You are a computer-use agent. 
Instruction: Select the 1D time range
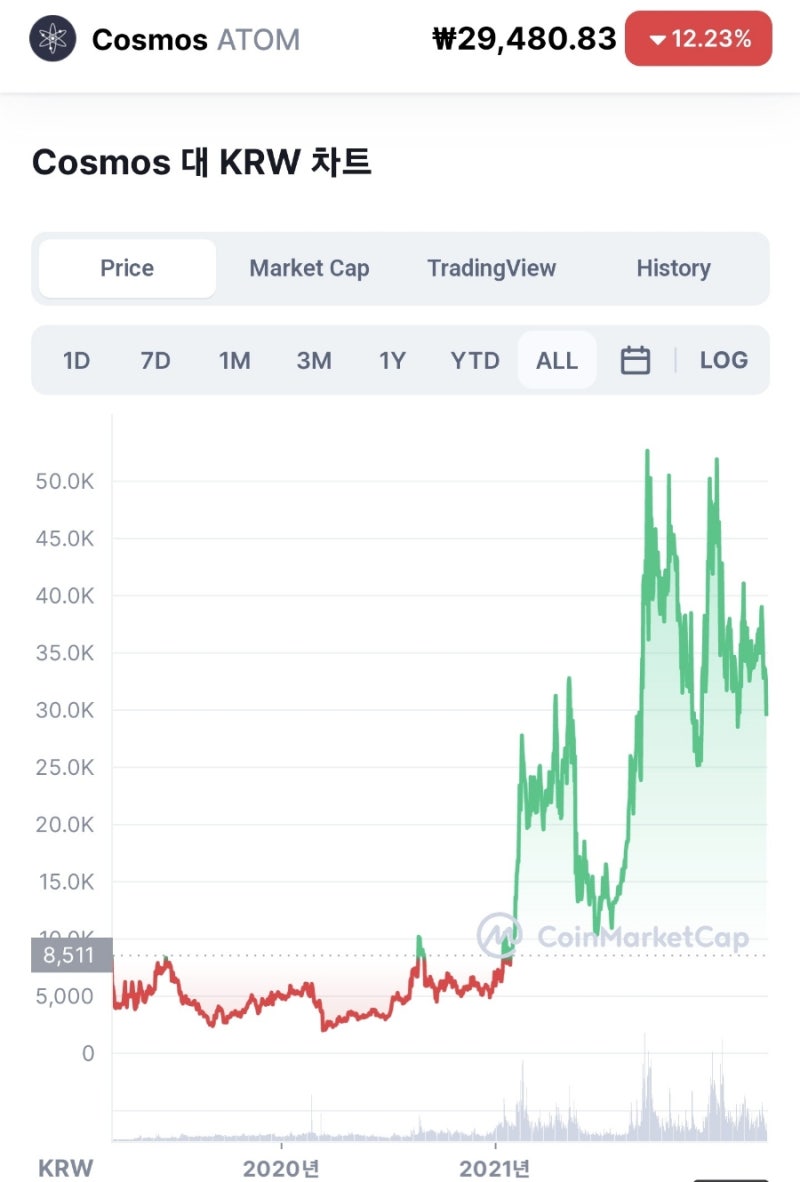[x=77, y=360]
